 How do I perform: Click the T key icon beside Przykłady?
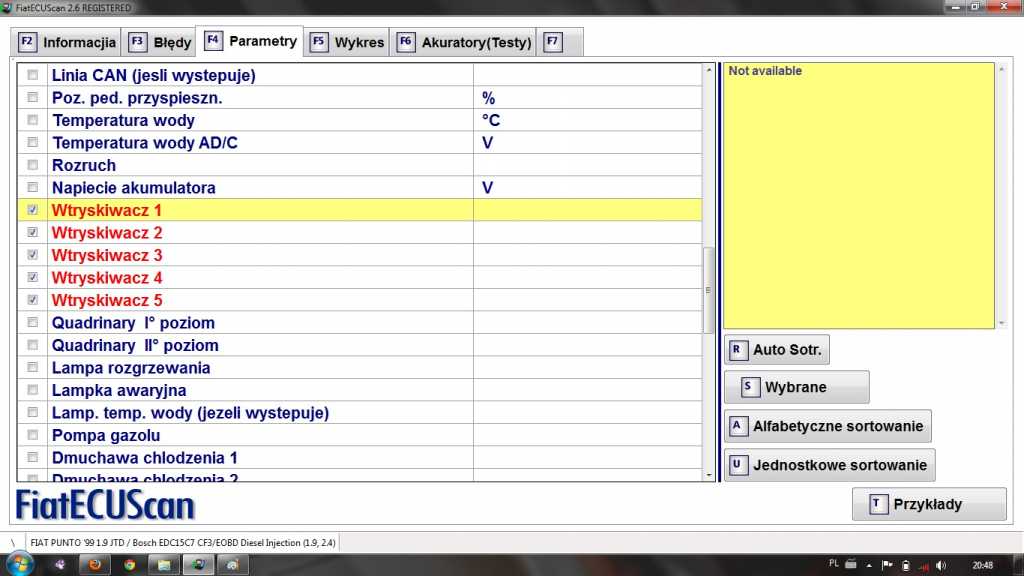tap(878, 504)
